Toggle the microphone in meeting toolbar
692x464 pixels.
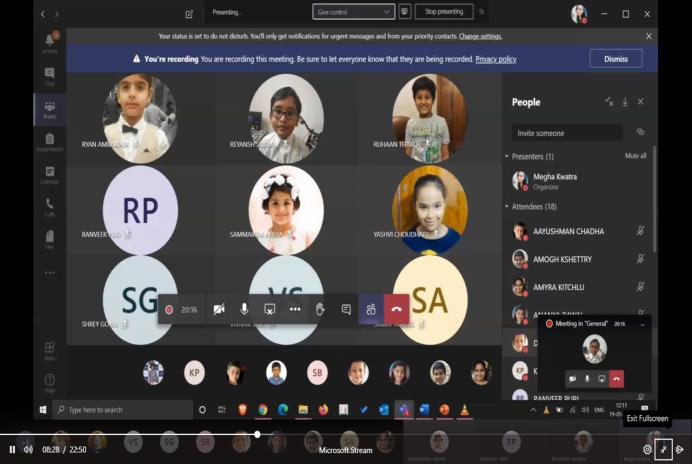pyautogui.click(x=244, y=309)
